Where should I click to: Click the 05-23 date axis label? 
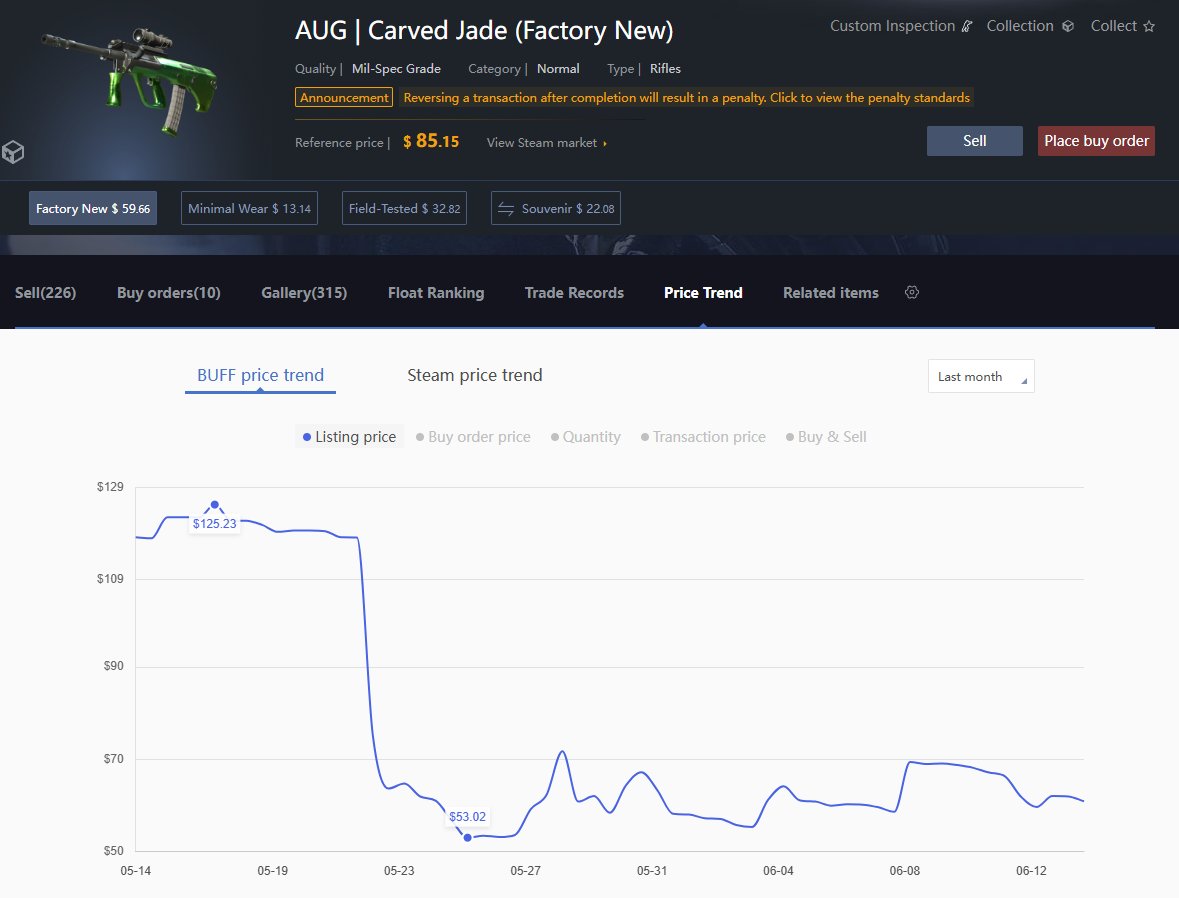pyautogui.click(x=399, y=871)
